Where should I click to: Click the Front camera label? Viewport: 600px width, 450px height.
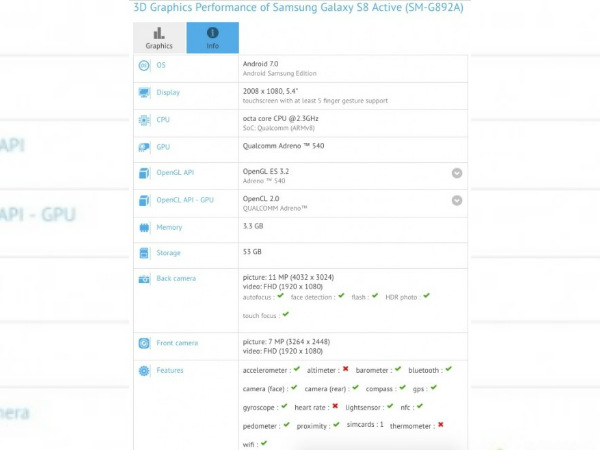(x=177, y=343)
